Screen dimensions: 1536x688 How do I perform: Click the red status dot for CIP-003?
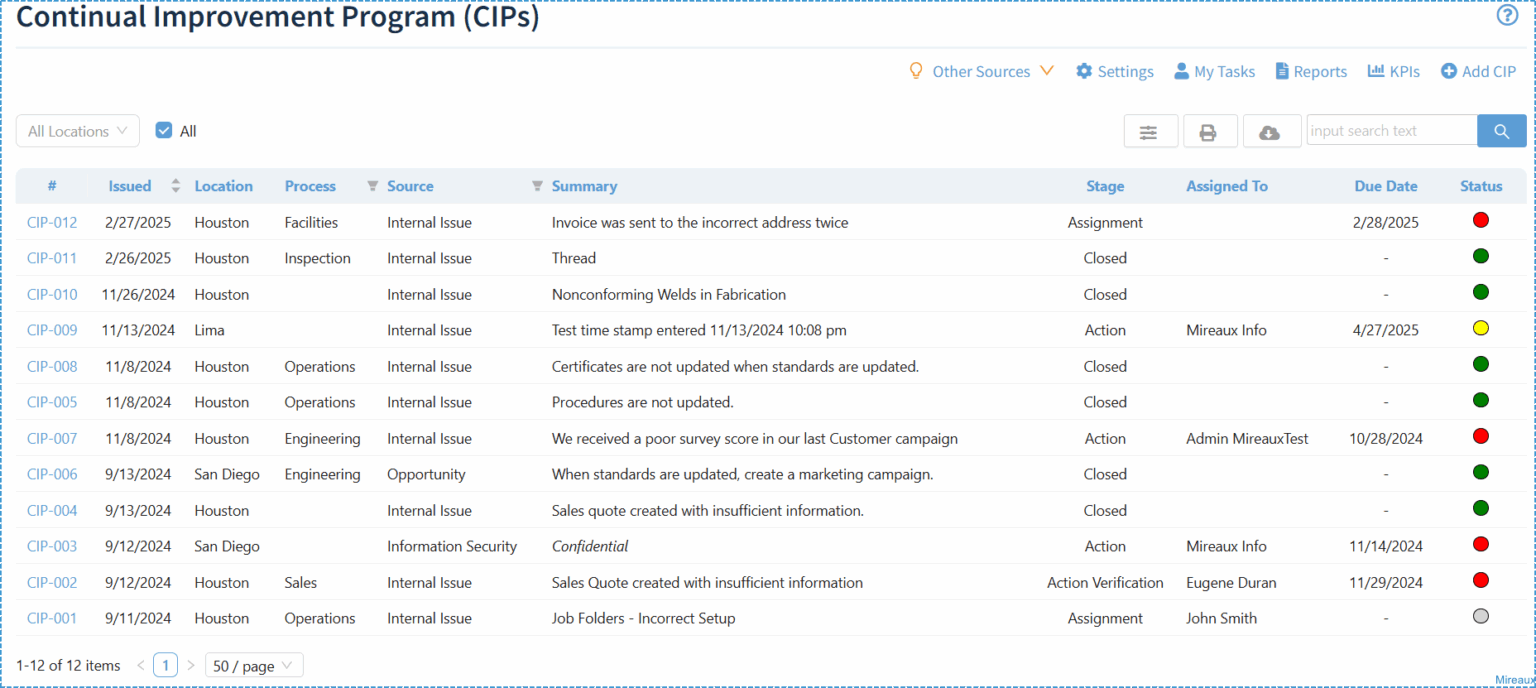1481,544
